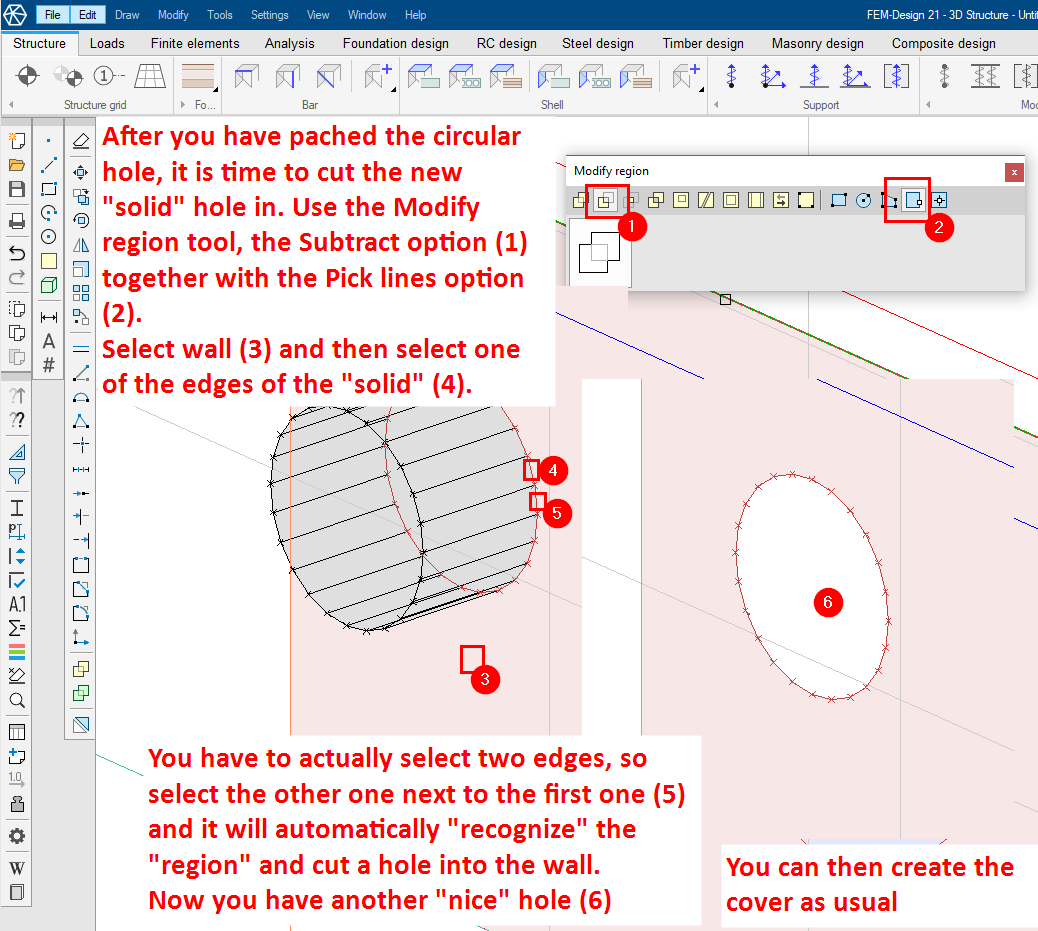This screenshot has height=931, width=1038.
Task: Select the rectangle region option in Modify region
Action: (838, 201)
